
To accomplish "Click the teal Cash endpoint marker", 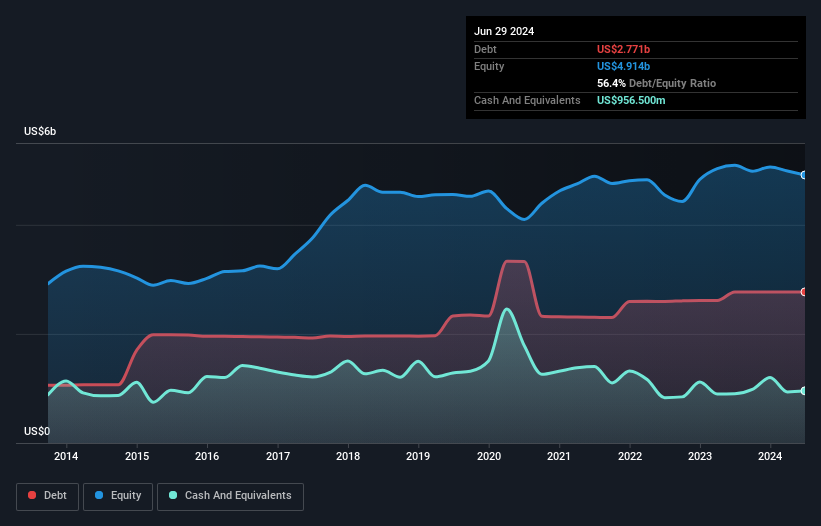I will pyautogui.click(x=804, y=391).
